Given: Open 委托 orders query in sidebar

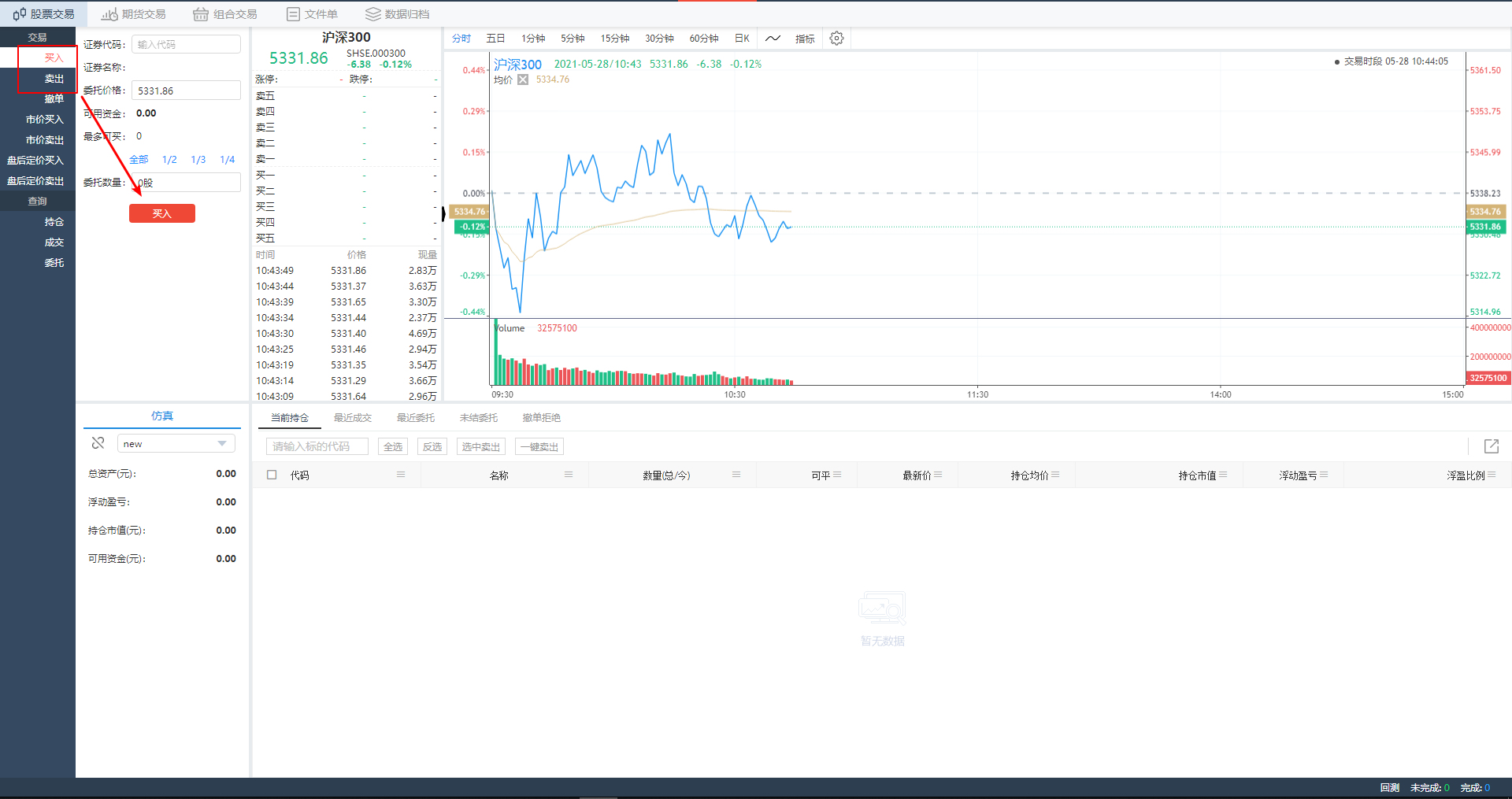Looking at the screenshot, I should [54, 263].
